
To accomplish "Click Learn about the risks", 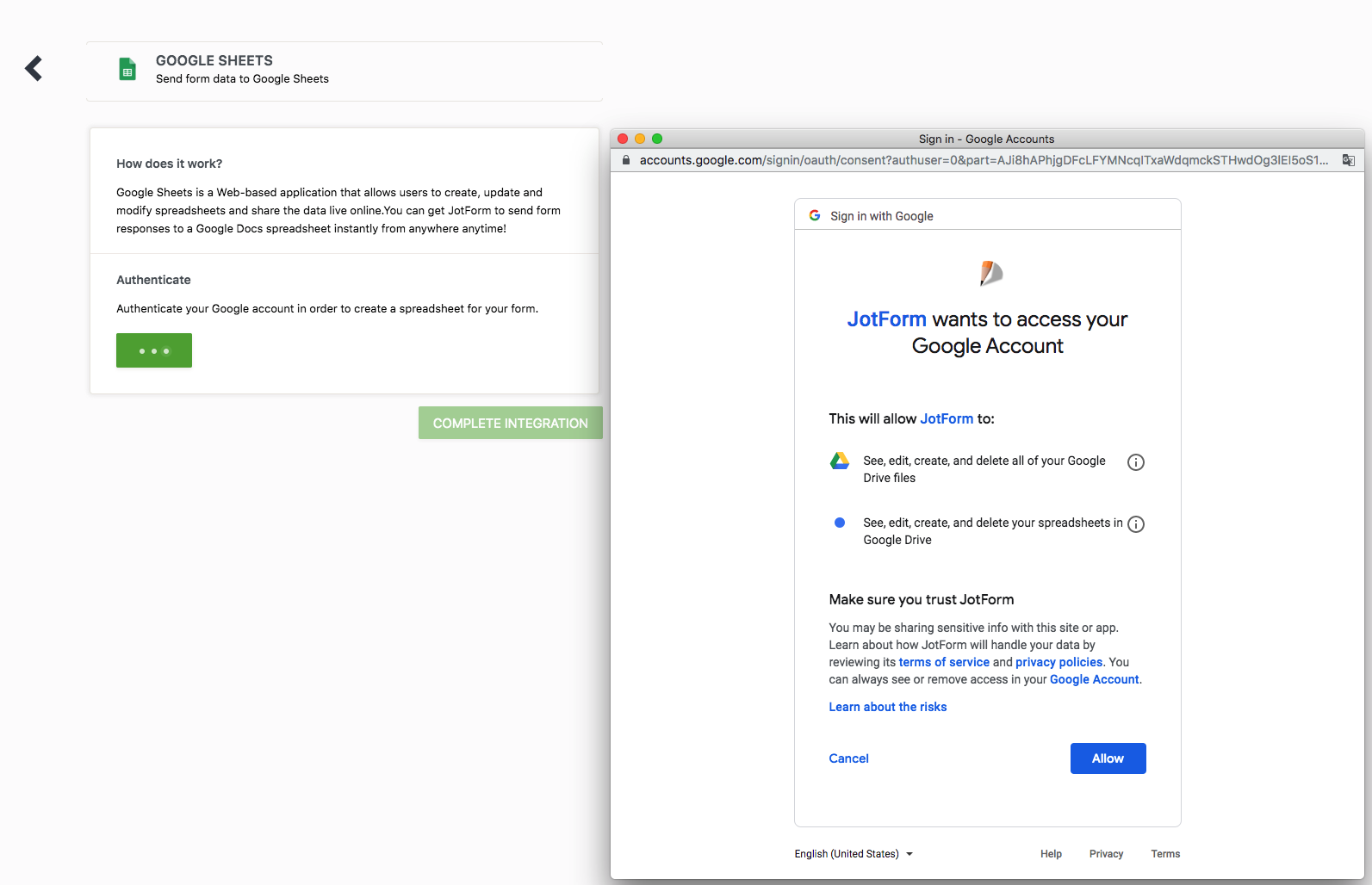I will [887, 707].
